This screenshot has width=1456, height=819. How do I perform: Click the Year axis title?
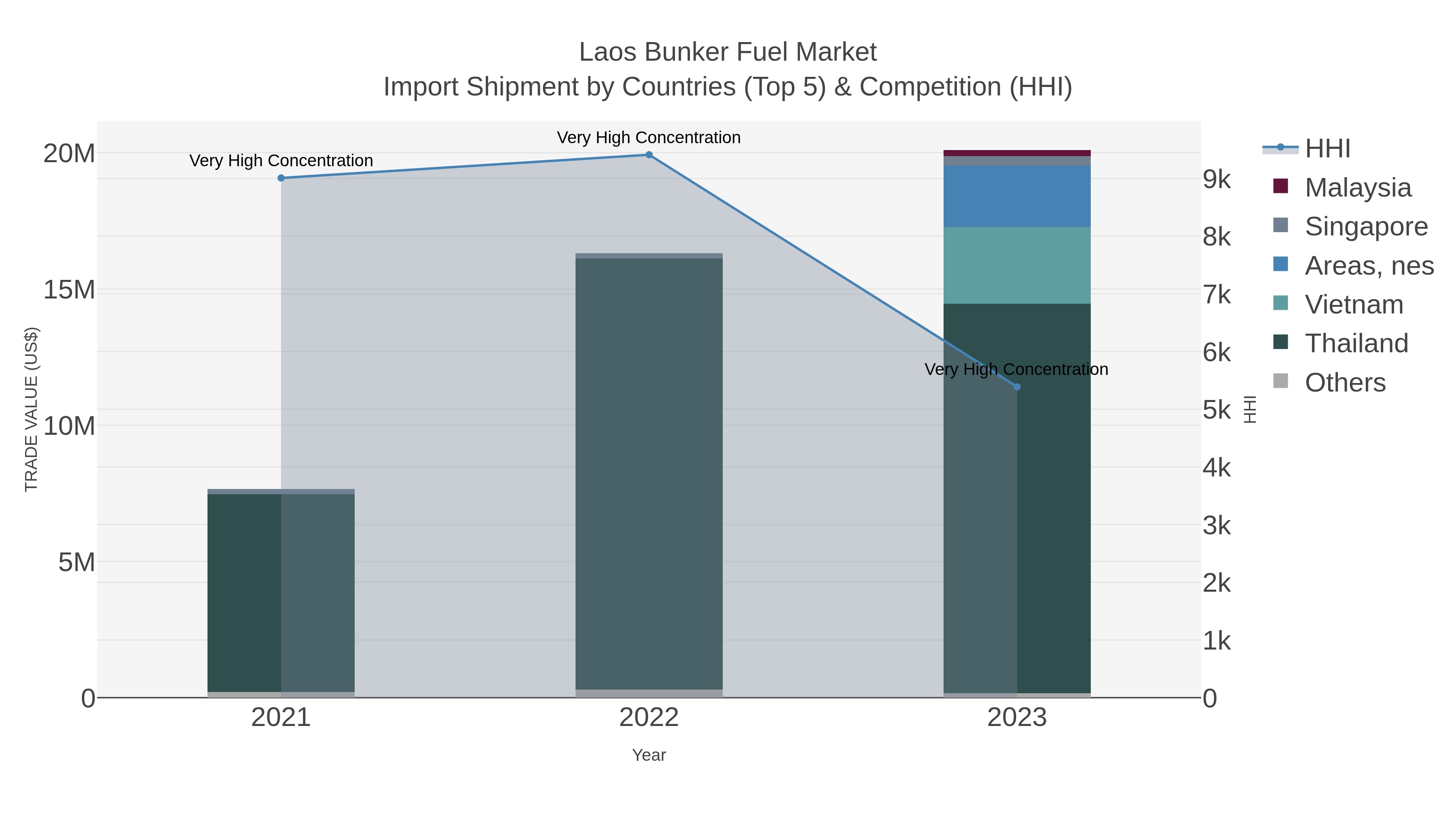[x=649, y=755]
